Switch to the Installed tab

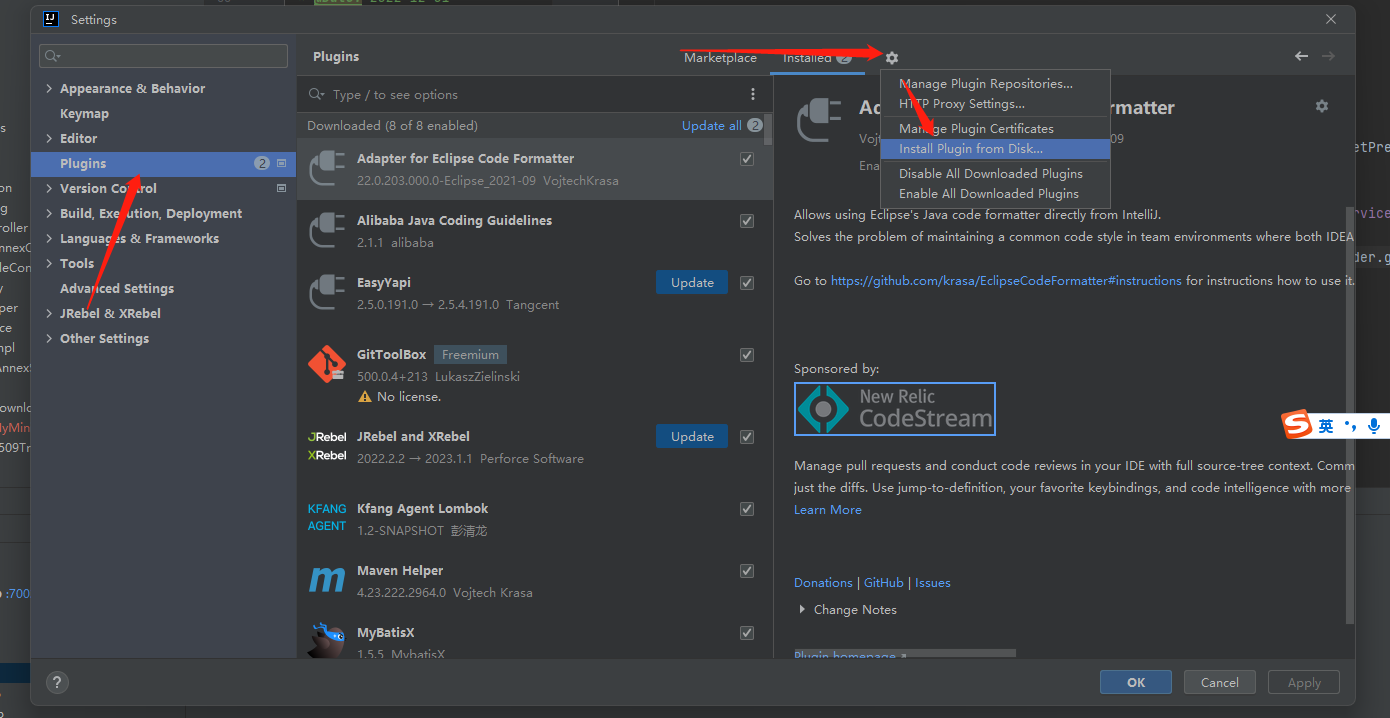pyautogui.click(x=817, y=57)
